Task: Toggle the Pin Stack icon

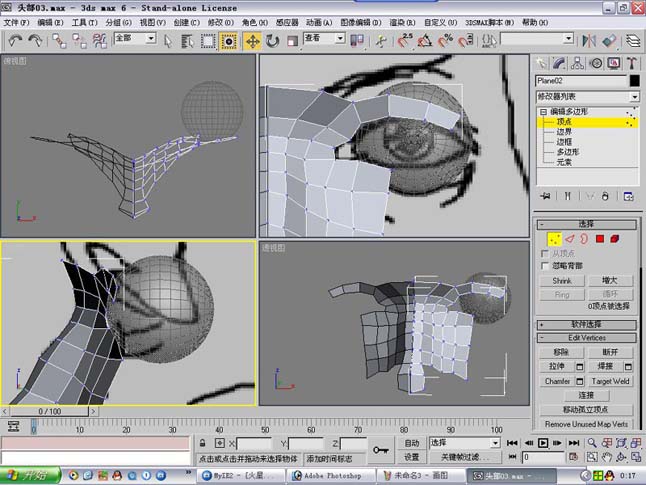Action: point(545,196)
